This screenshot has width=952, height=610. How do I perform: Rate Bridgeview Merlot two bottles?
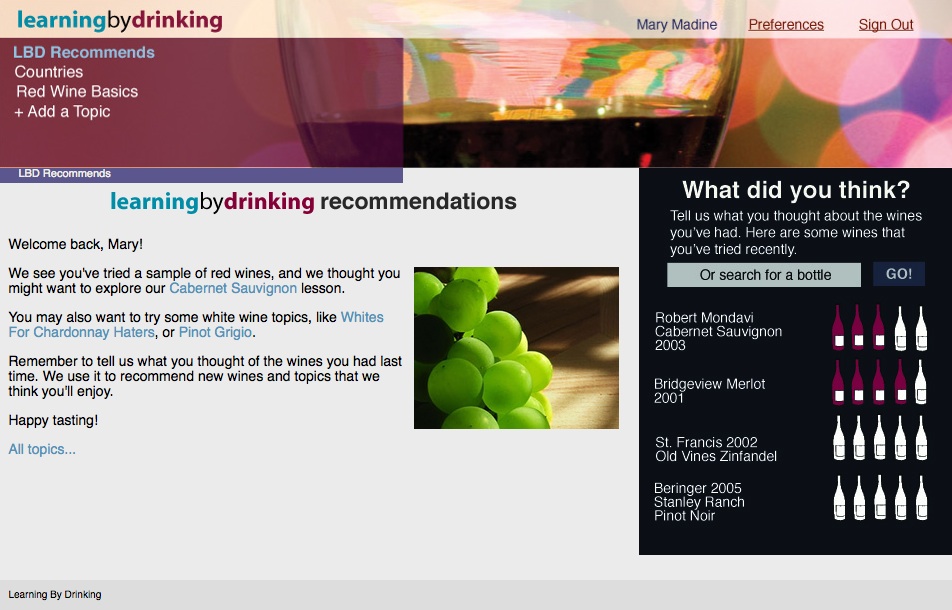(x=858, y=382)
